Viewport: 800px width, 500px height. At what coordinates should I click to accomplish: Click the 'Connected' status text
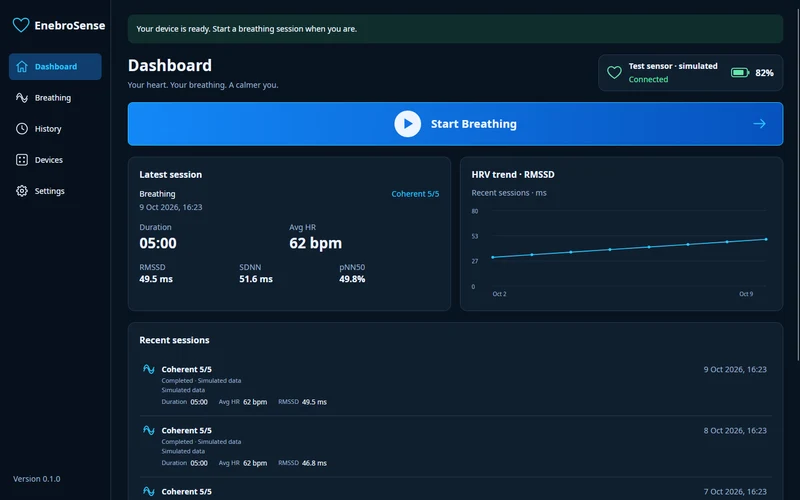pyautogui.click(x=648, y=80)
